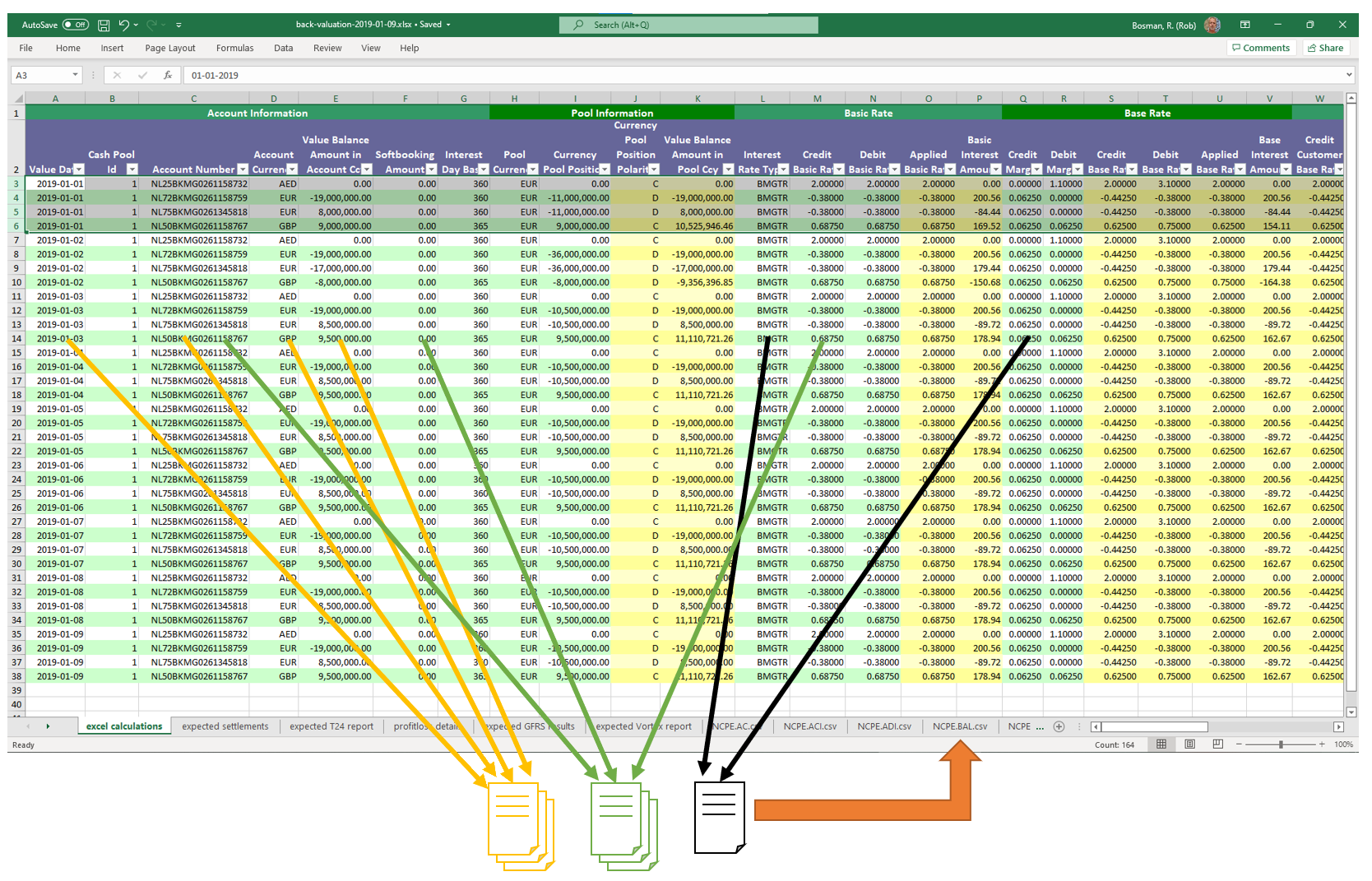Toggle the AutoSave switch
1372x881 pixels.
[76, 25]
